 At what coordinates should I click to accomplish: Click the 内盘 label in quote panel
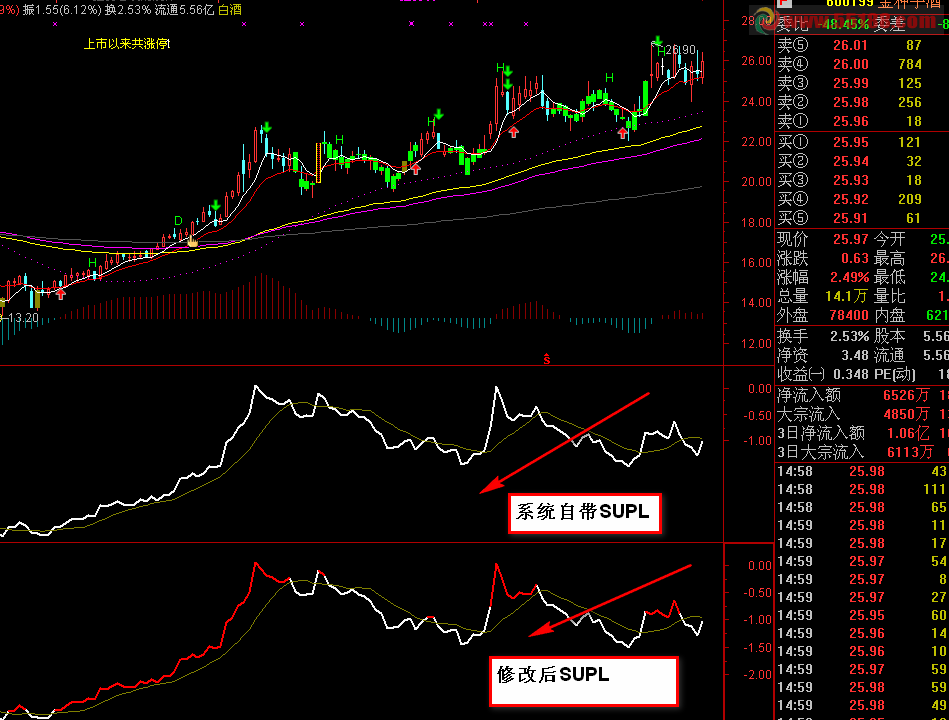pyautogui.click(x=889, y=315)
